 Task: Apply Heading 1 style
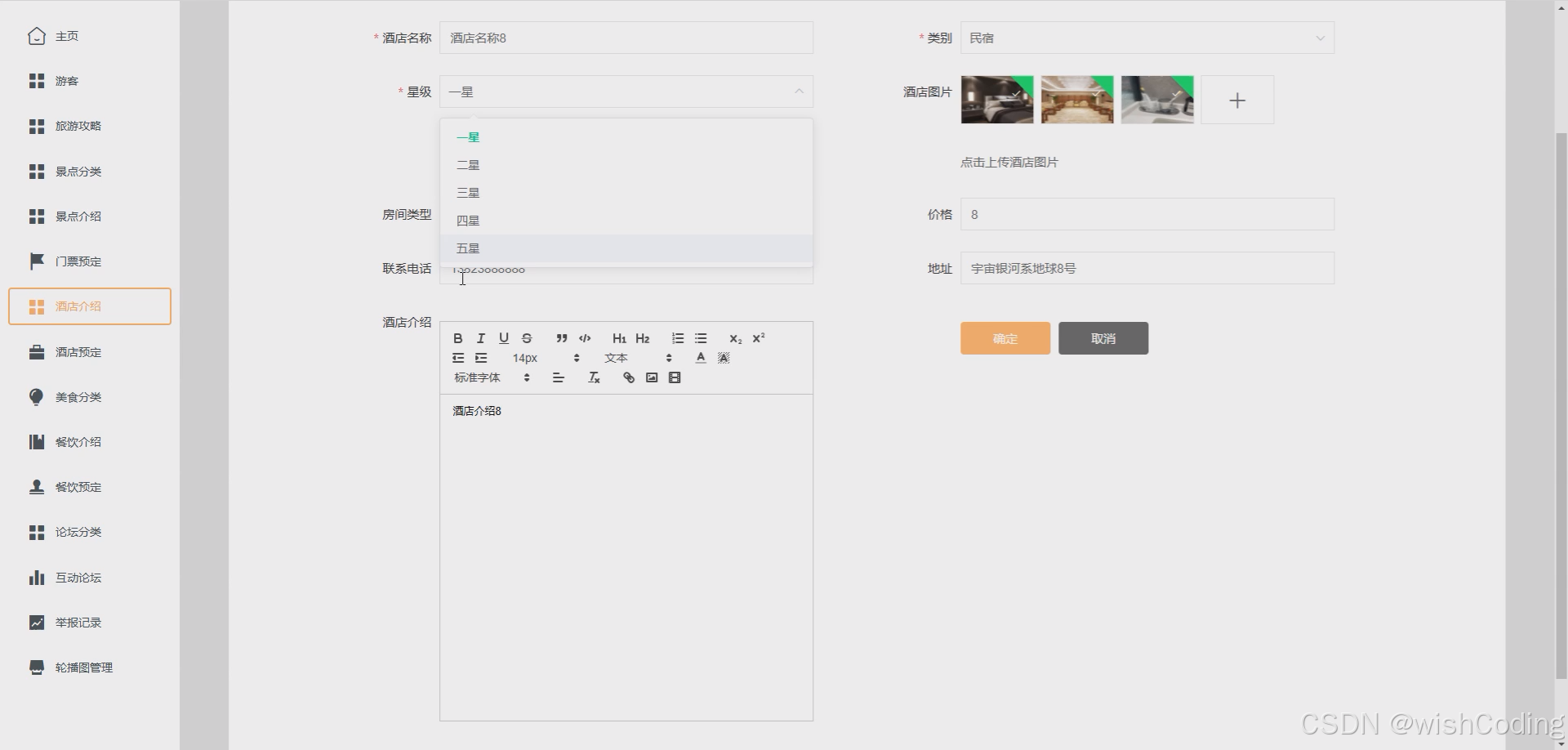[619, 338]
